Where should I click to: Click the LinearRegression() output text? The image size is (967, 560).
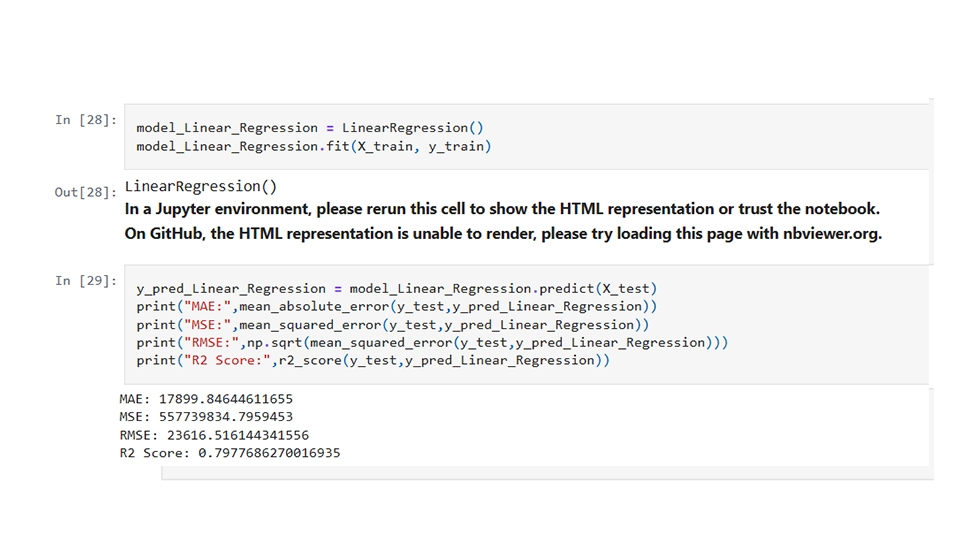201,186
